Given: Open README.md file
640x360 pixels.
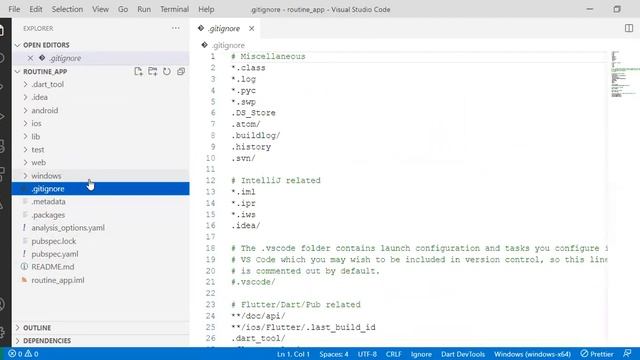Looking at the screenshot, I should click(100, 267).
